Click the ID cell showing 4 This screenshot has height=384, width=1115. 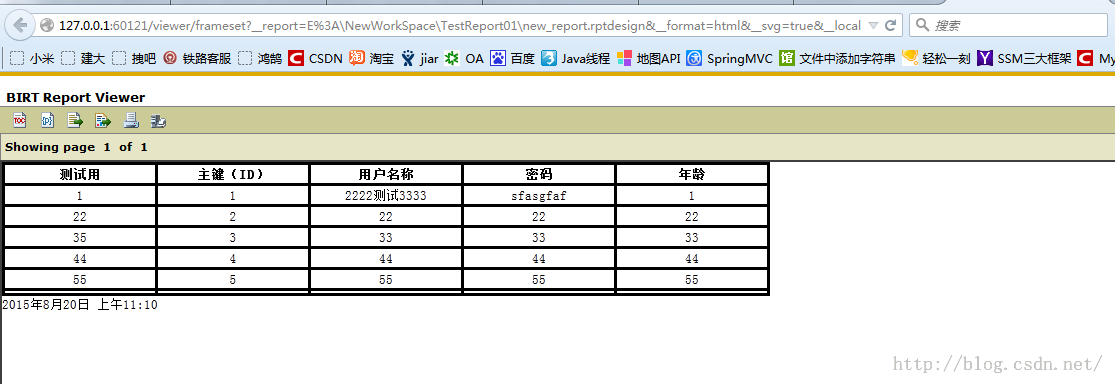[233, 260]
